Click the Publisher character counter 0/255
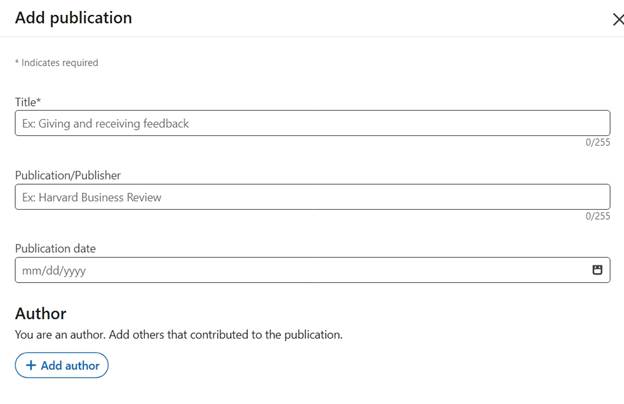 pyautogui.click(x=598, y=216)
